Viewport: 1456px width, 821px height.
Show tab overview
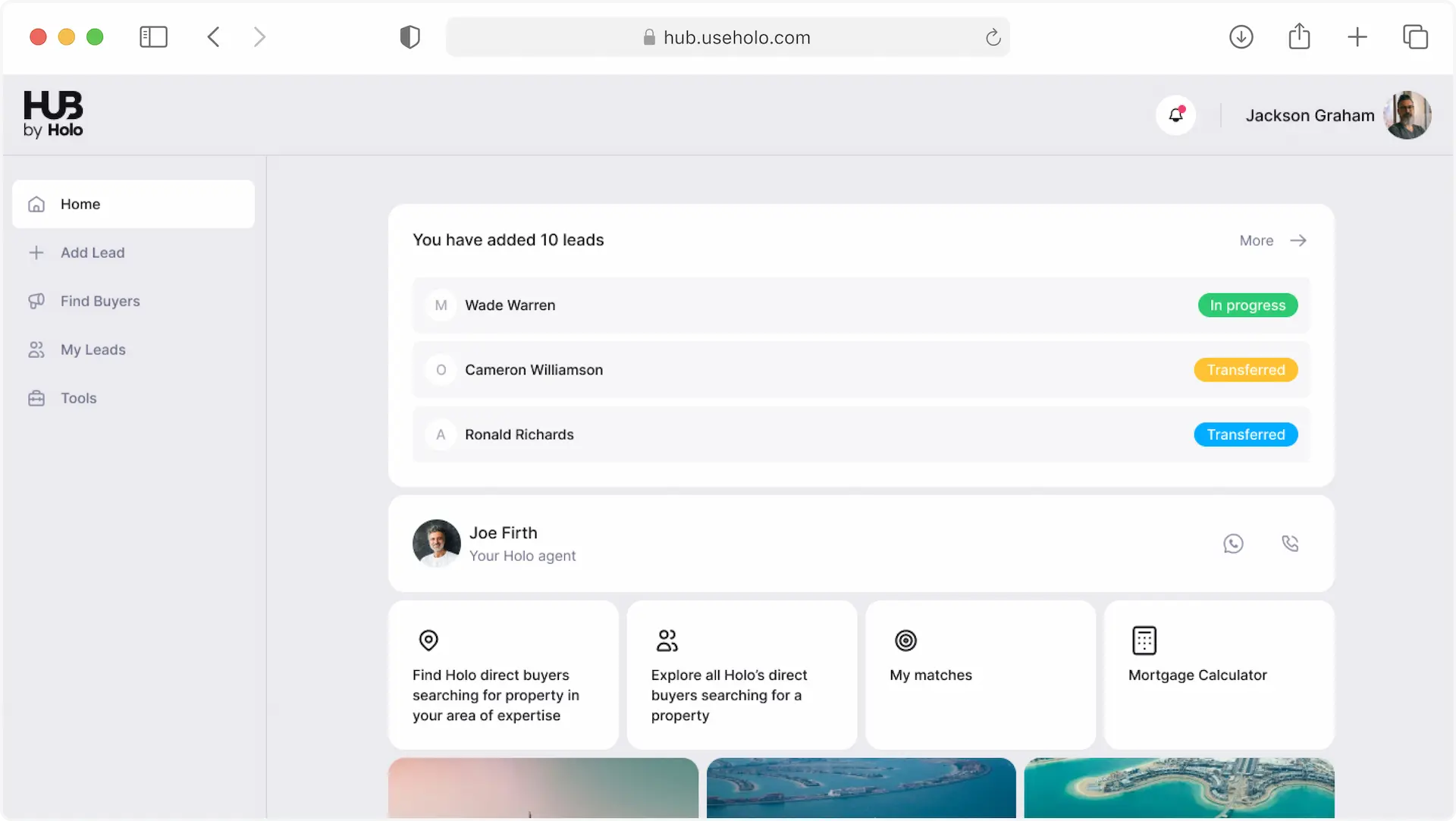click(1415, 36)
